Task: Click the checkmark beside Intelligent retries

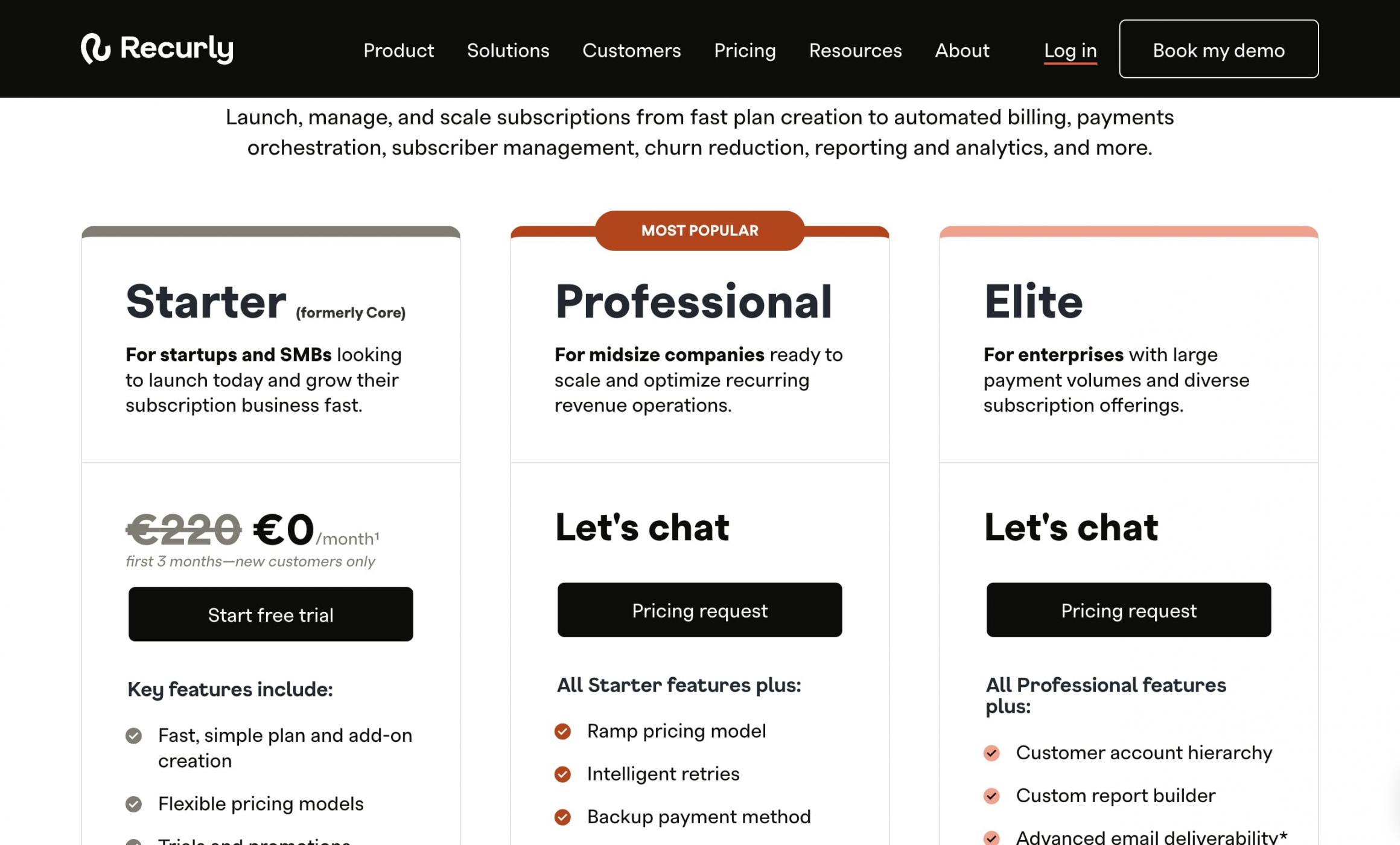Action: [x=562, y=774]
